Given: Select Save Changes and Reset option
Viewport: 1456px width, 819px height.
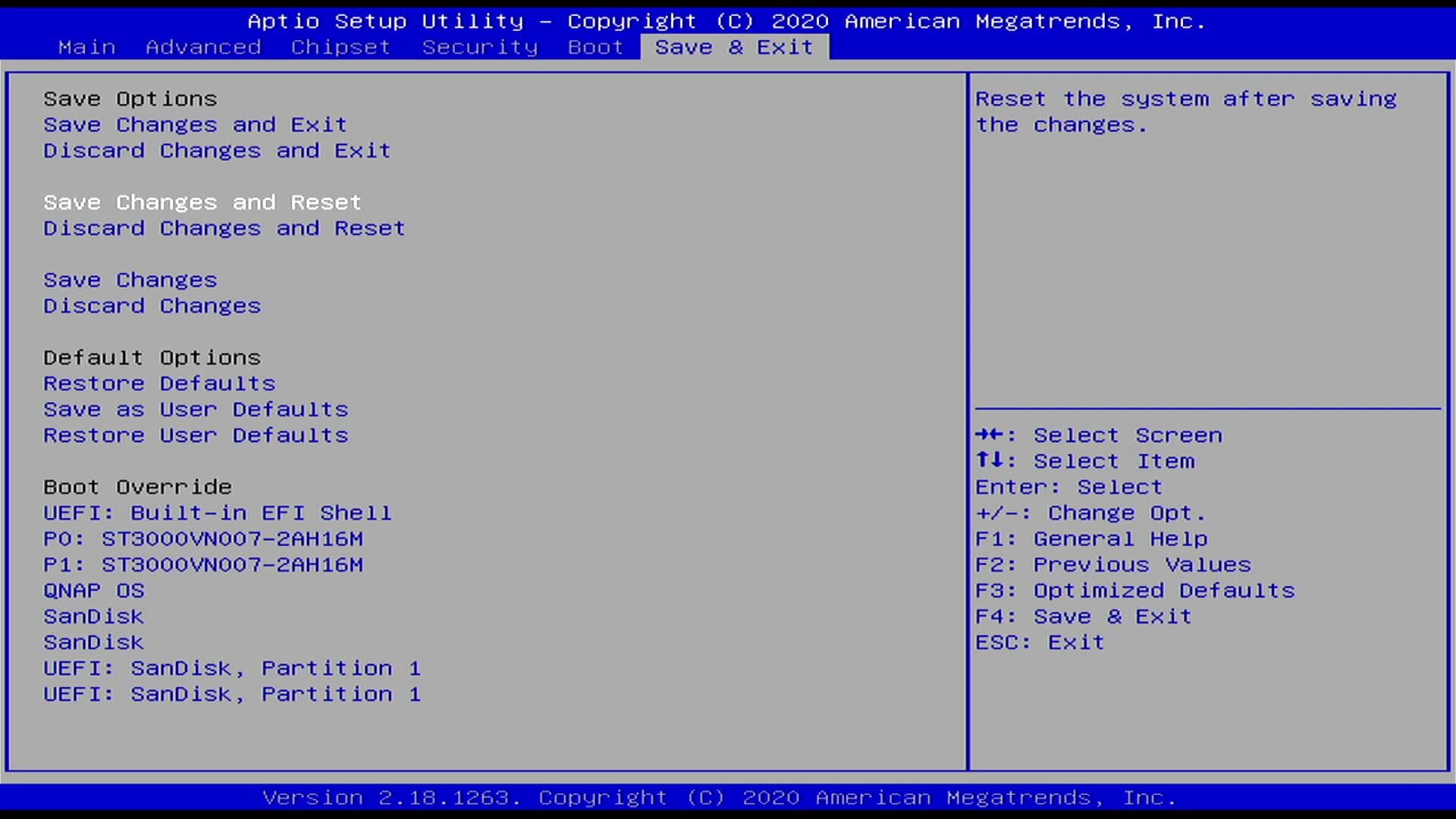Looking at the screenshot, I should coord(202,202).
